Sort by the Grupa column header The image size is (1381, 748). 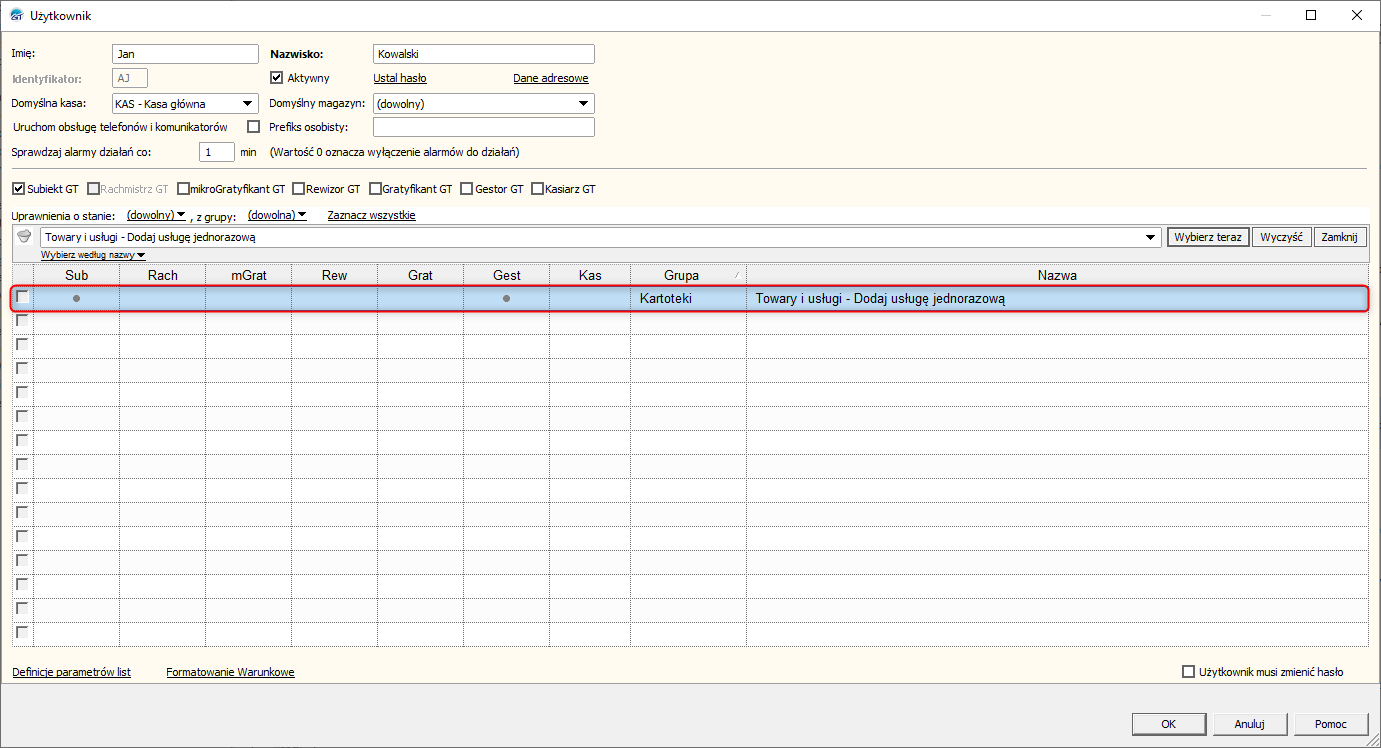point(689,275)
